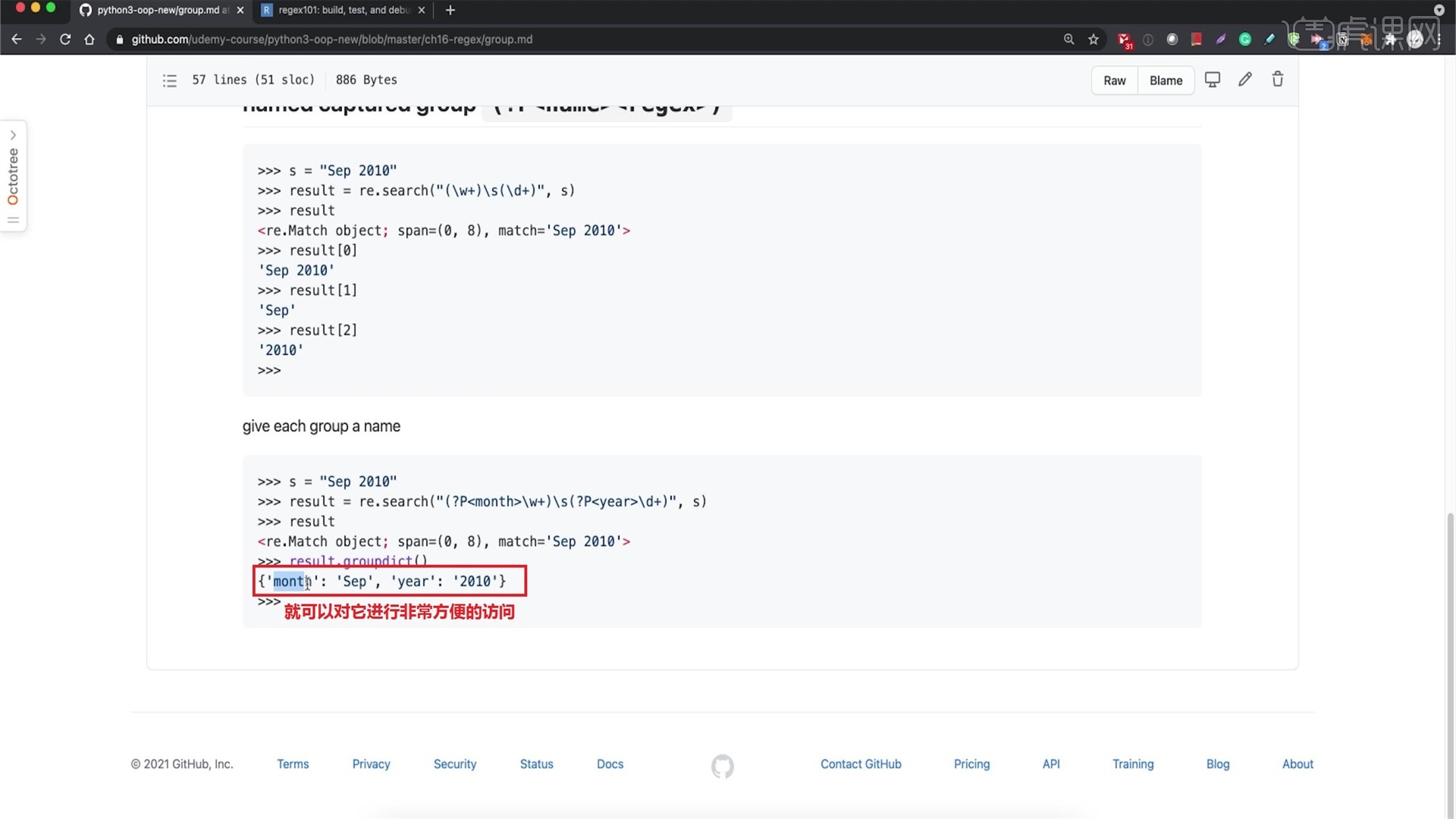Delete this file using the trash icon
Image resolution: width=1456 pixels, height=819 pixels.
(x=1278, y=80)
